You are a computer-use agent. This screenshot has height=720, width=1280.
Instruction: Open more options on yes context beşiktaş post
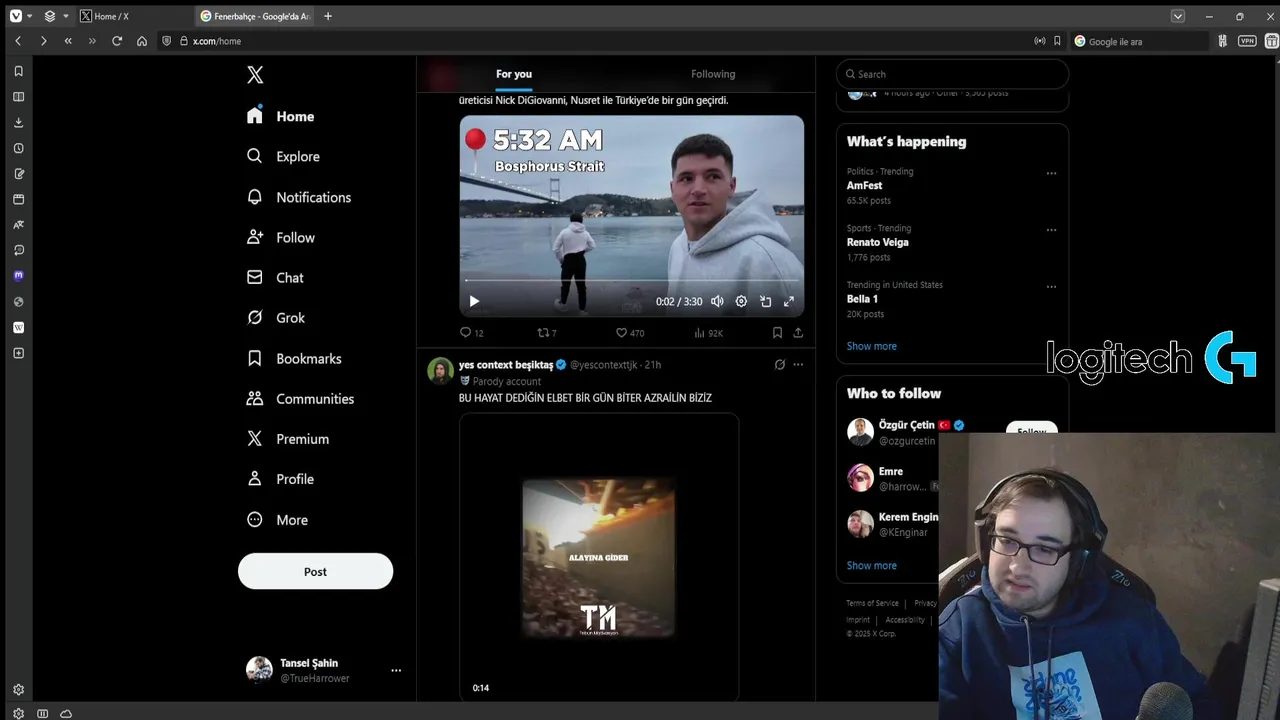798,365
